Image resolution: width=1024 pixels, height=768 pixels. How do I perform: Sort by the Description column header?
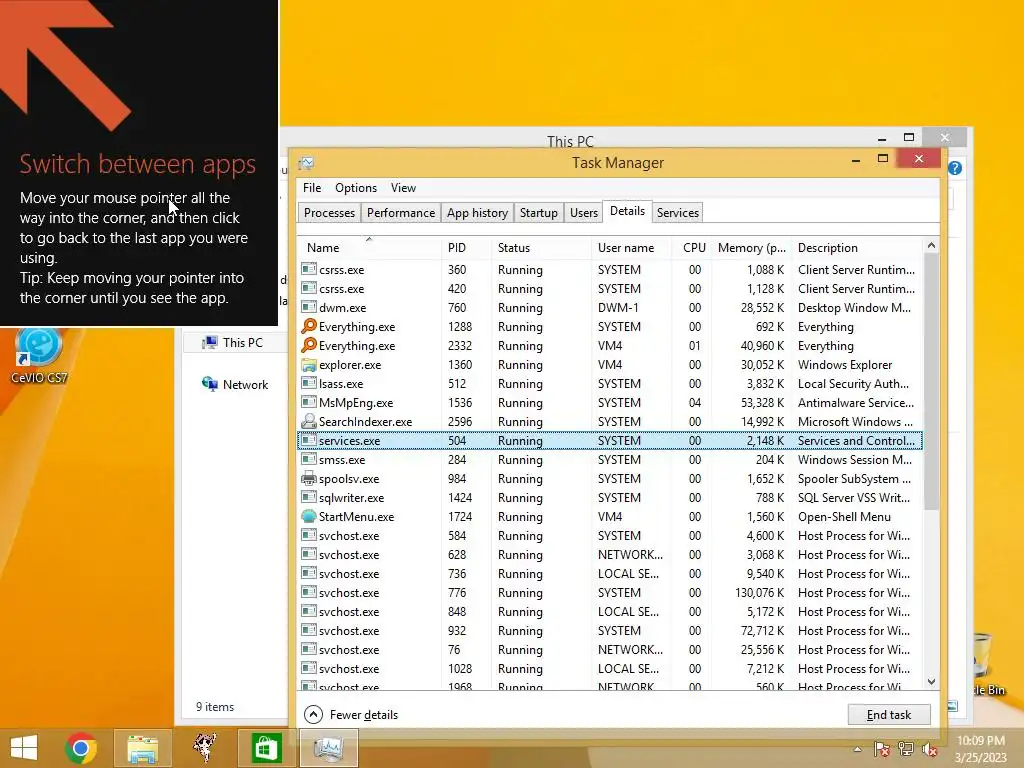(x=857, y=248)
